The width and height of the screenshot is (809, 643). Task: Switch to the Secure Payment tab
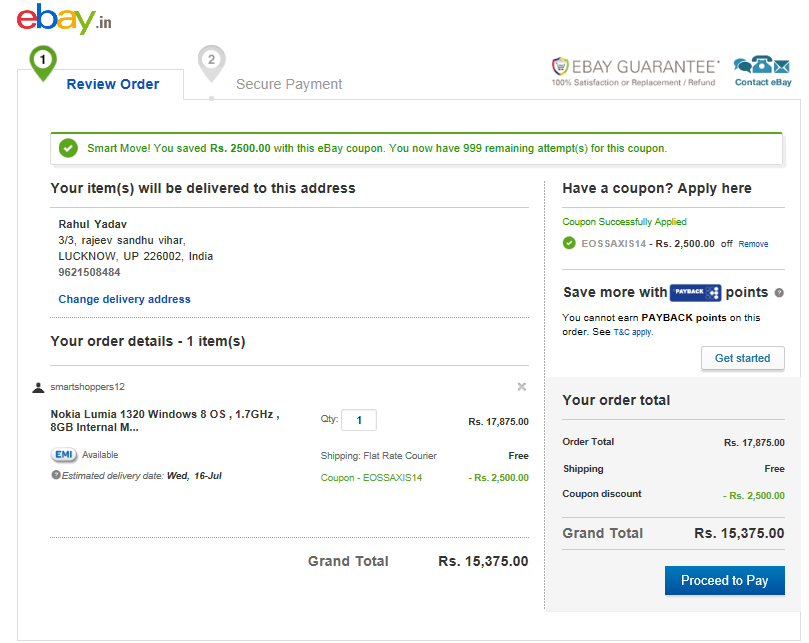click(289, 84)
